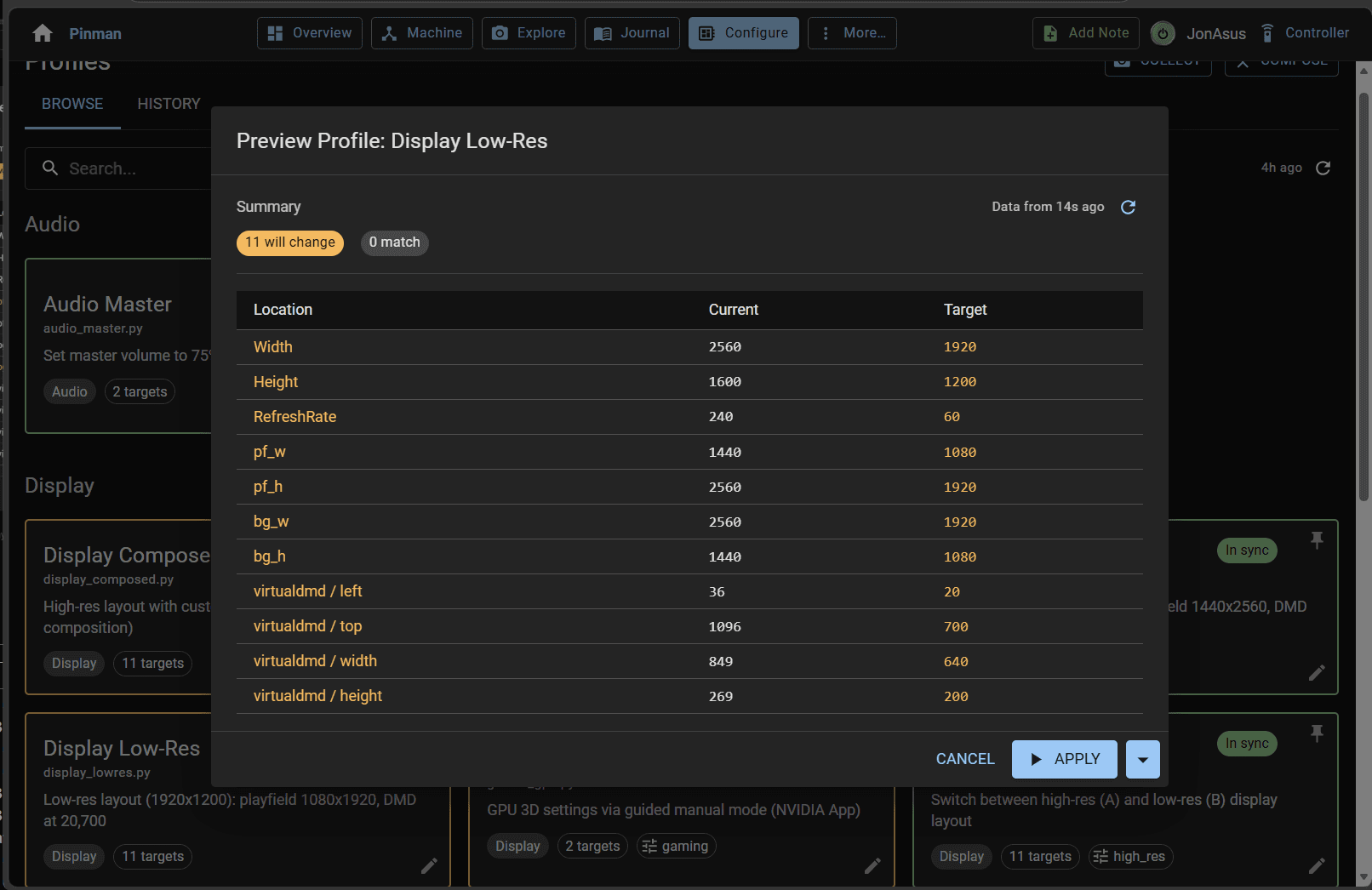Screen dimensions: 1372x890
Task: Focus the profile Search field
Action: point(119,168)
